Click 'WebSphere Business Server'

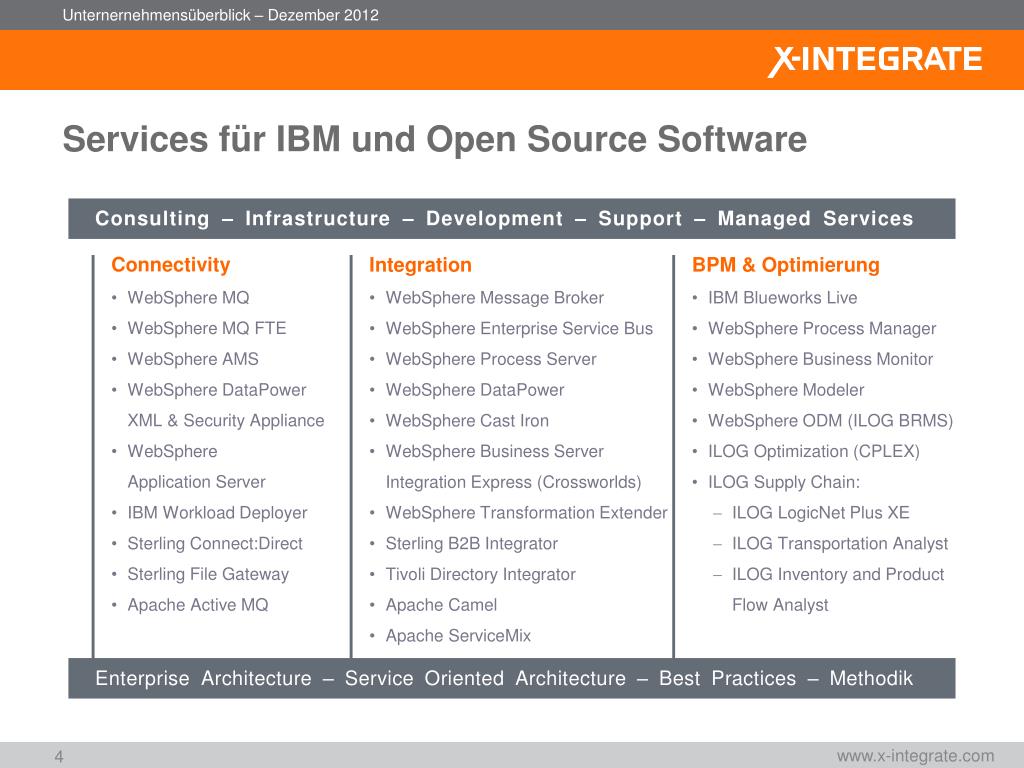click(494, 451)
